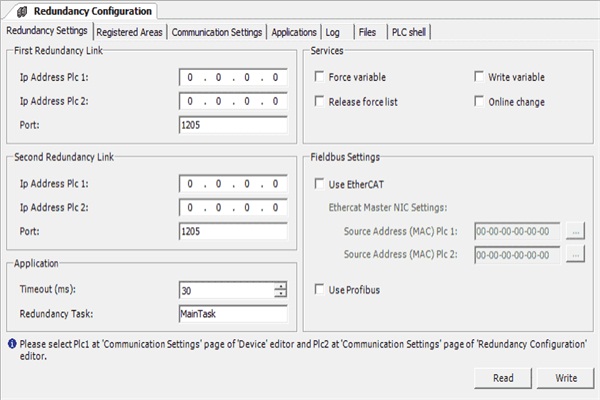The height and width of the screenshot is (400, 600).
Task: Decrease the Timeout value with down arrow
Action: pos(280,294)
